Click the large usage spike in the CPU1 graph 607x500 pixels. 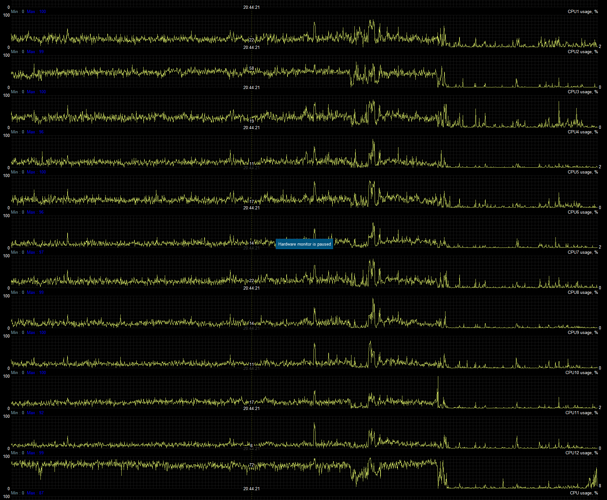[x=371, y=25]
